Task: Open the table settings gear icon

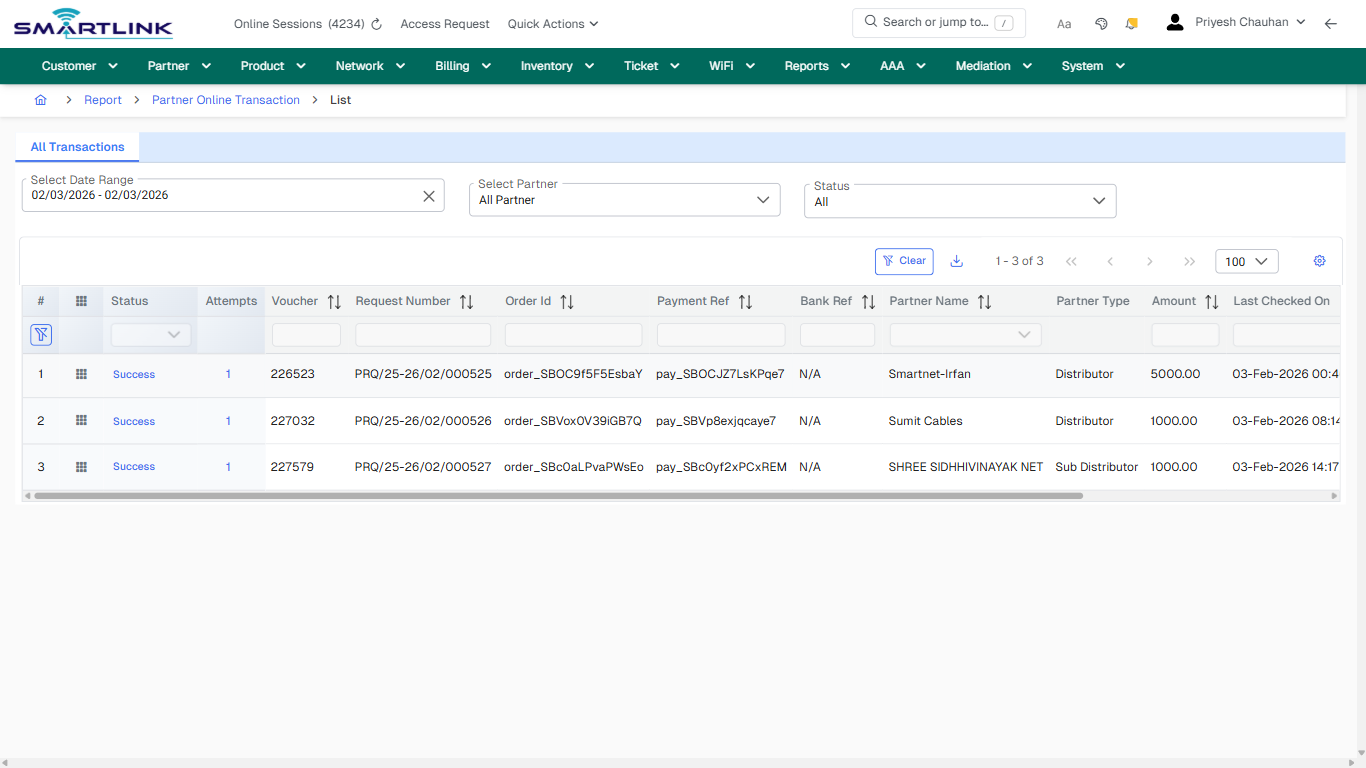Action: coord(1319,260)
